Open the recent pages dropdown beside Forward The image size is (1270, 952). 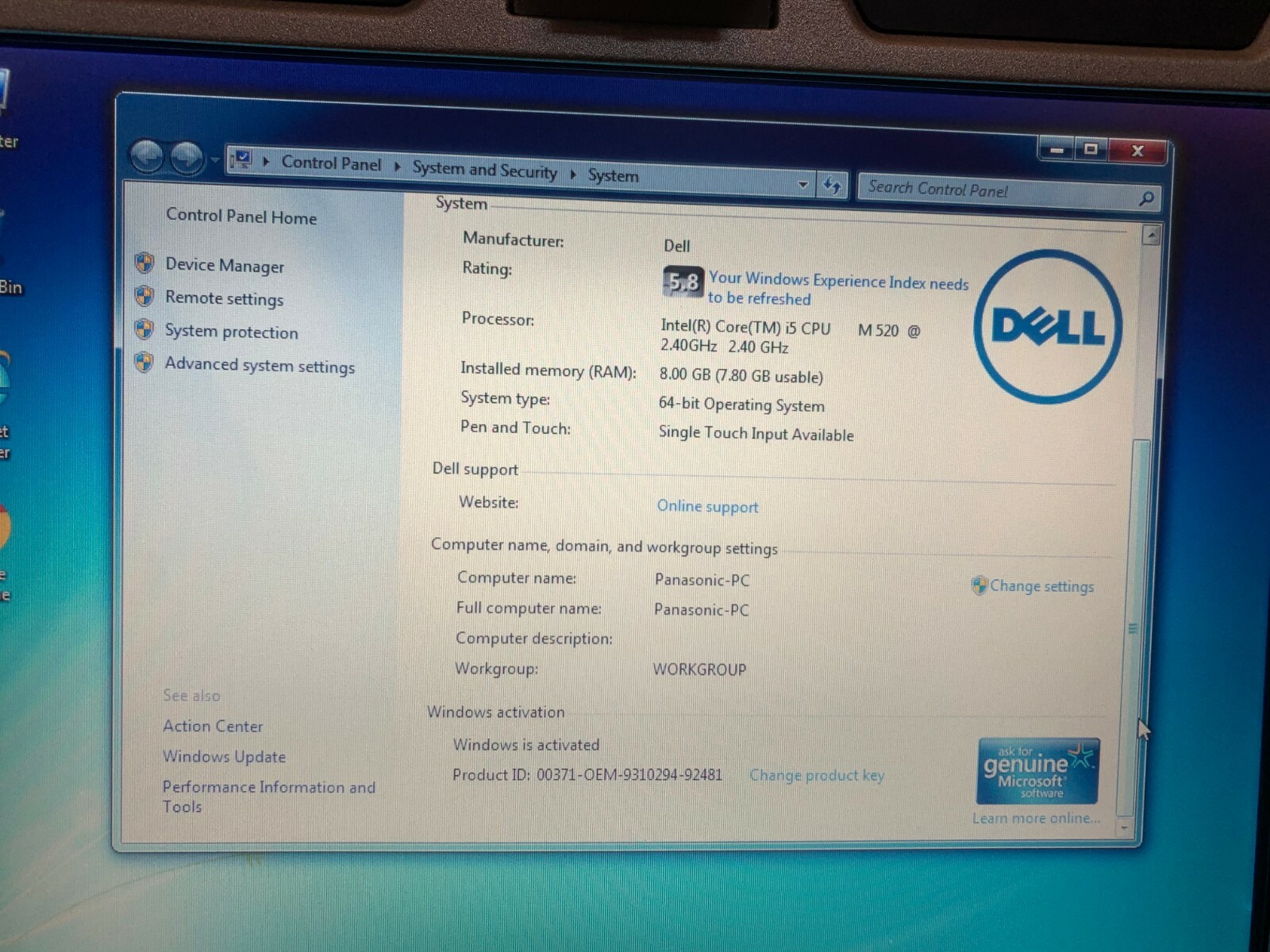coord(214,160)
